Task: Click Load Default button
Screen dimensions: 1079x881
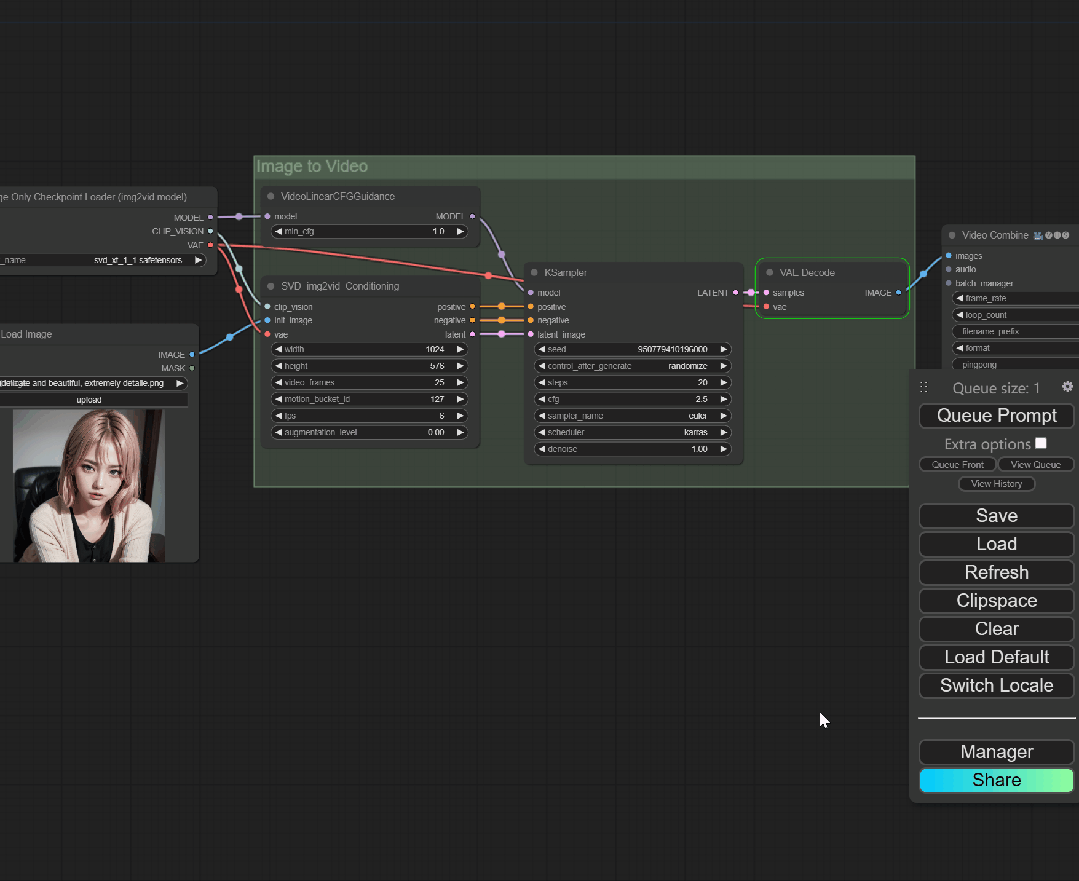Action: point(996,657)
